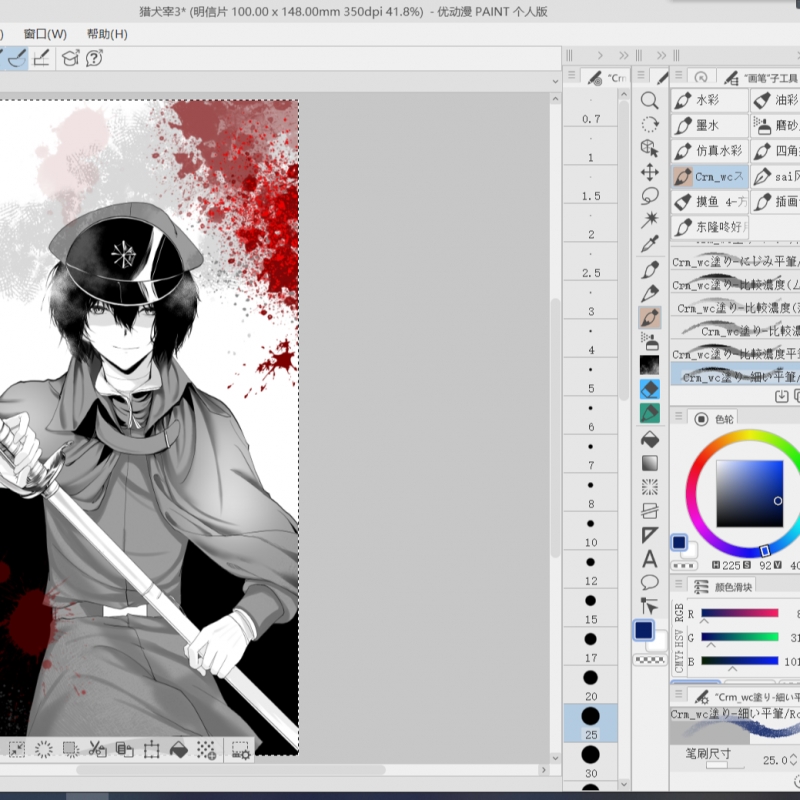Select the Object operation cube tool
This screenshot has height=800, width=800.
click(649, 148)
